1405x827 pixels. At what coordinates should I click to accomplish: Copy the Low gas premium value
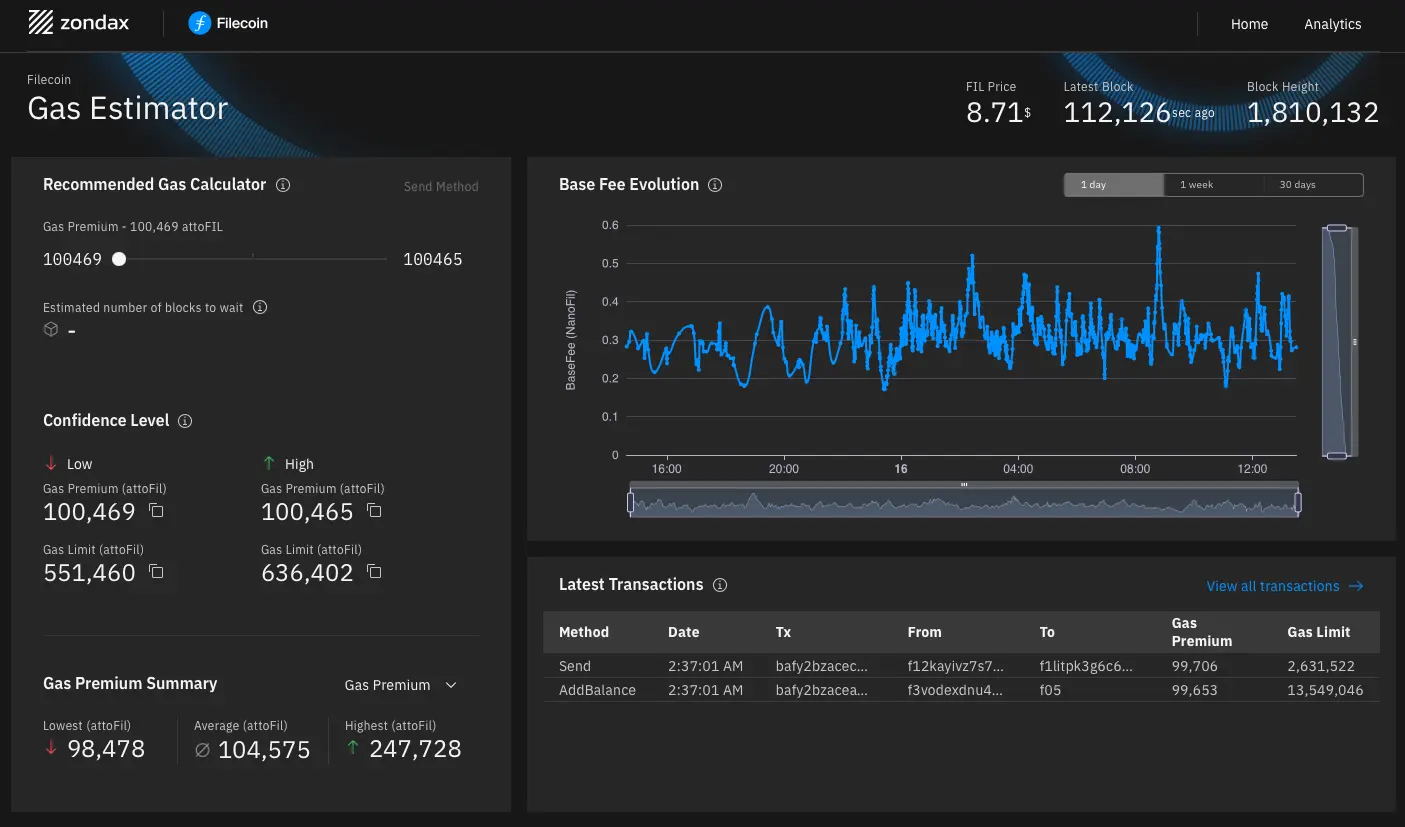tap(156, 511)
